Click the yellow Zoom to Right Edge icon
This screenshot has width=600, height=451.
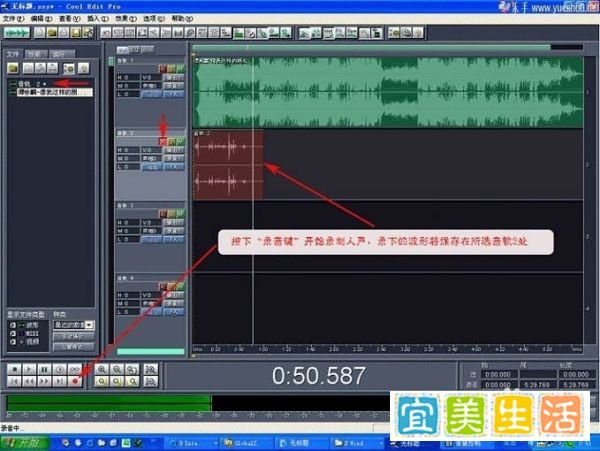point(132,381)
